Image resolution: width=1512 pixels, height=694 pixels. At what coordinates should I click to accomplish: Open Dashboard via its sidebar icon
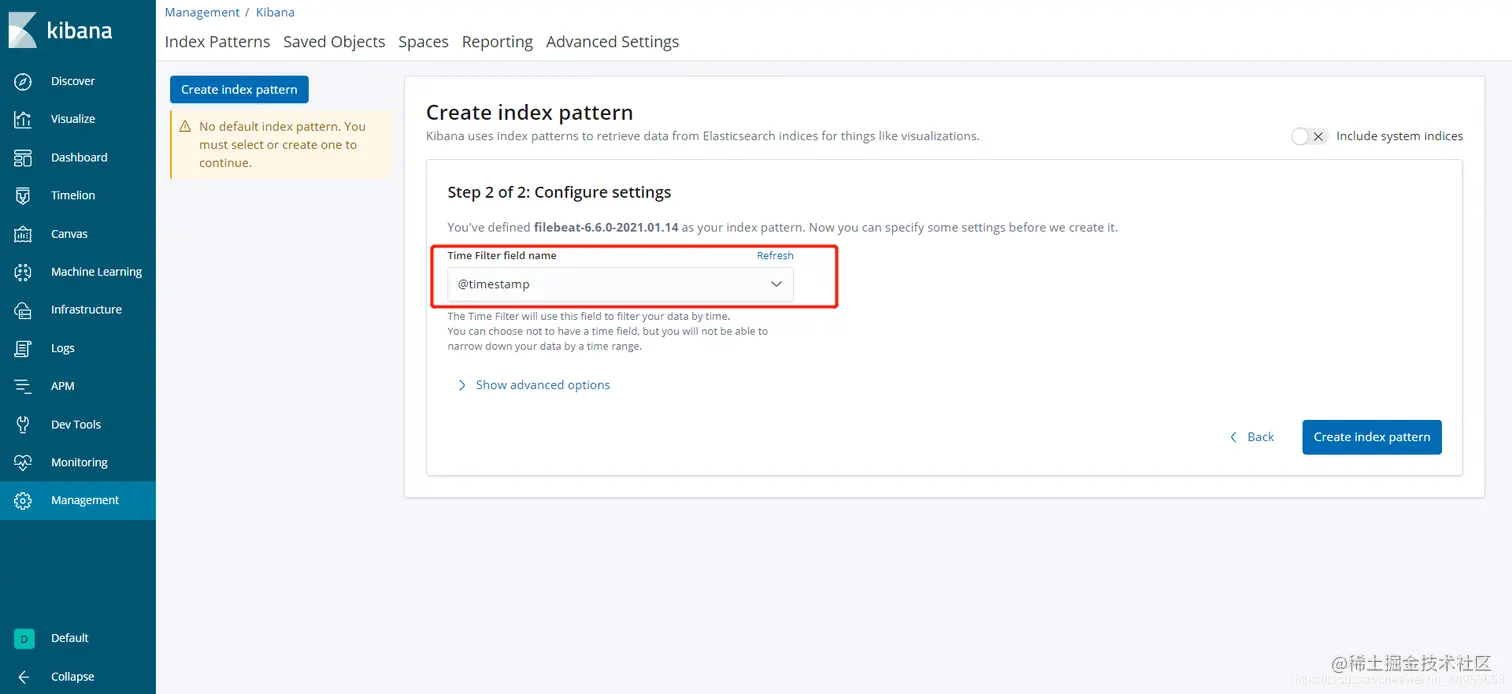(23, 158)
